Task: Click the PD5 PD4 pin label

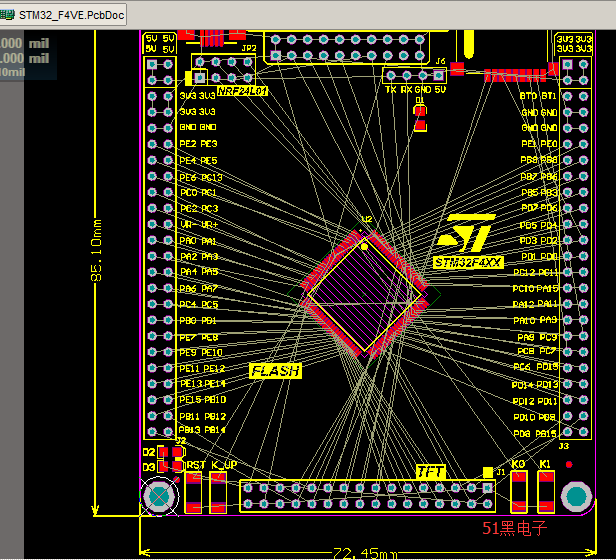Action: (539, 226)
